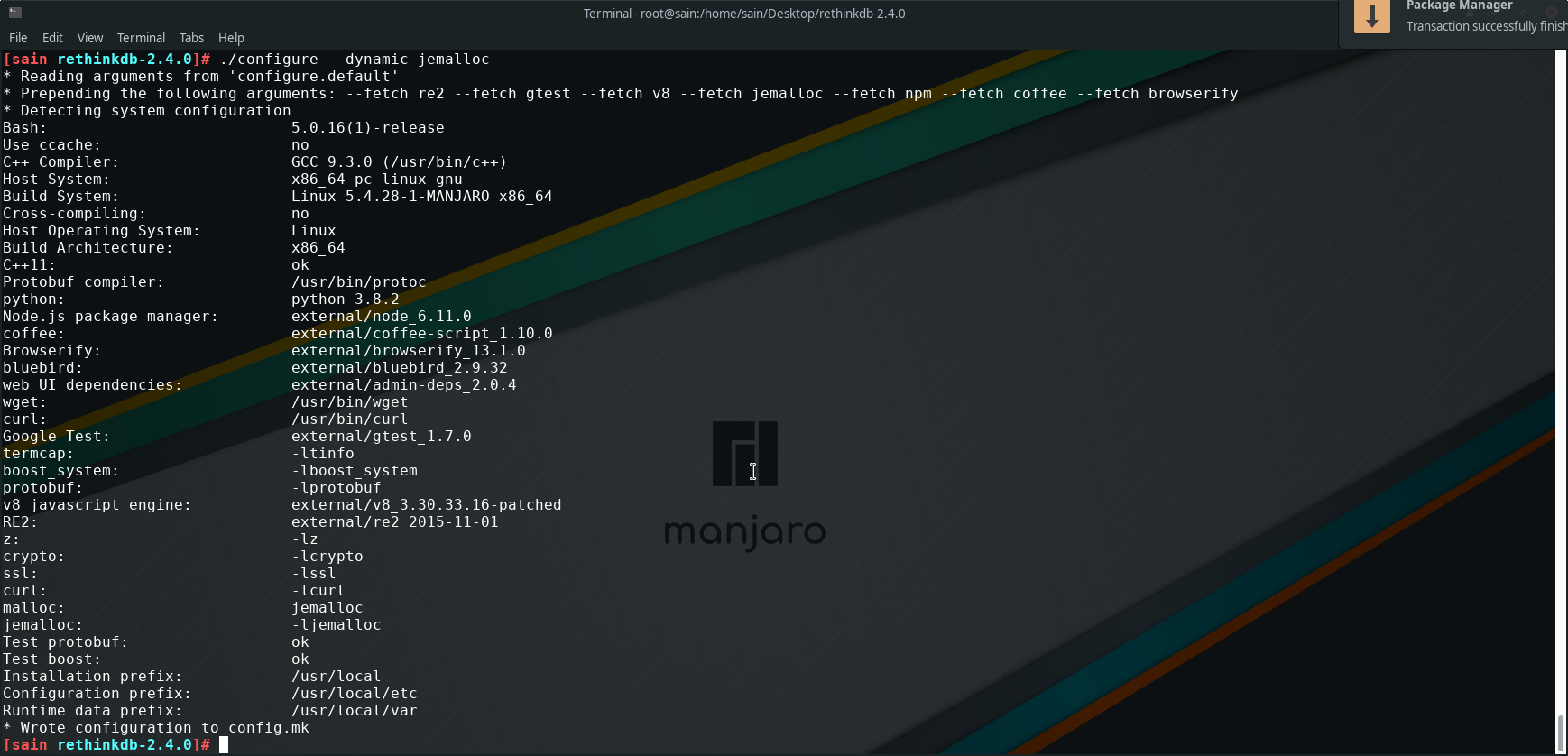Screen dimensions: 1568x756
Task: Click 'Test boost:' label
Action: click(x=51, y=659)
